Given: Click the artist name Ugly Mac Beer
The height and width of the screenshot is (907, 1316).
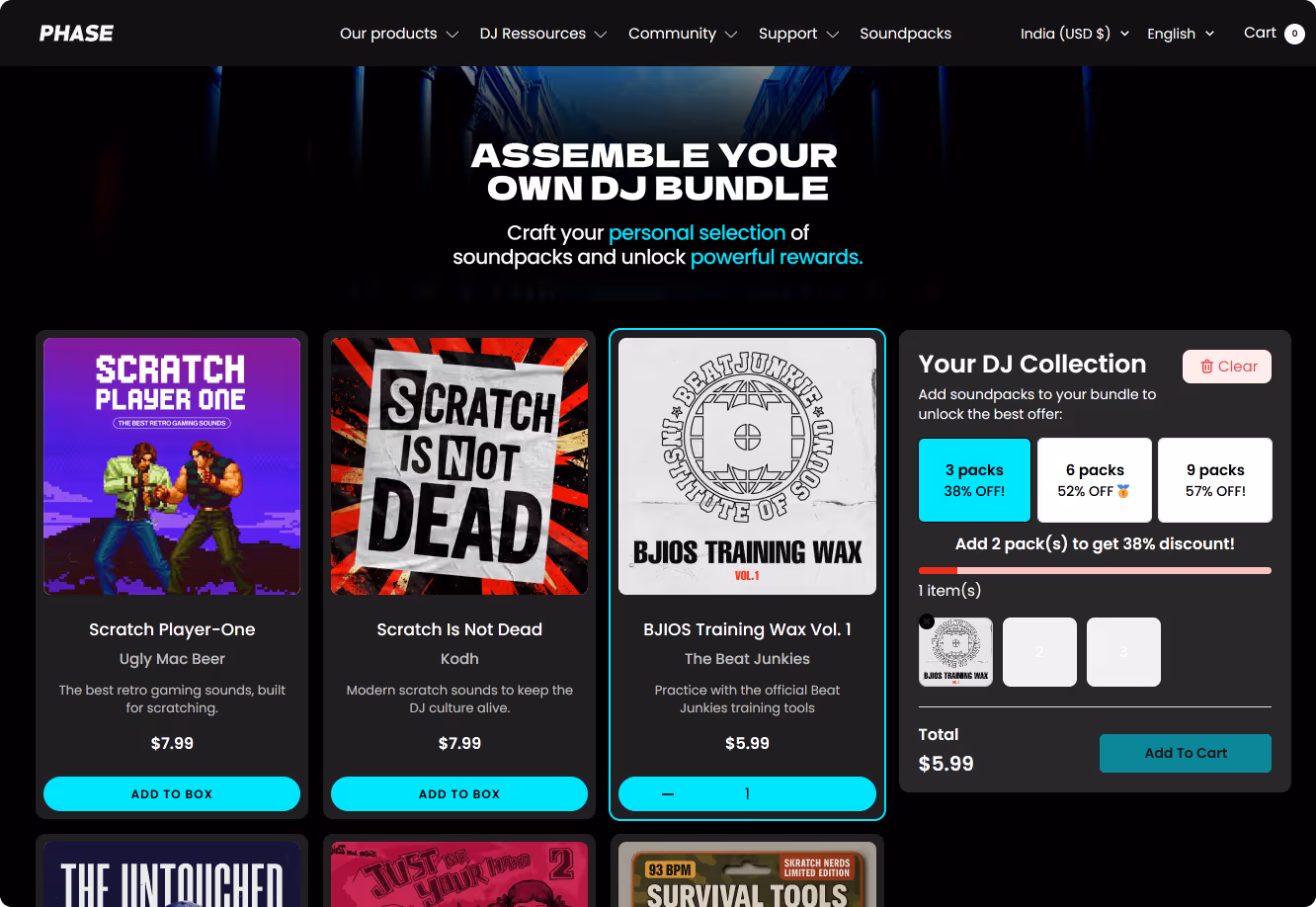Looking at the screenshot, I should coord(172,659).
